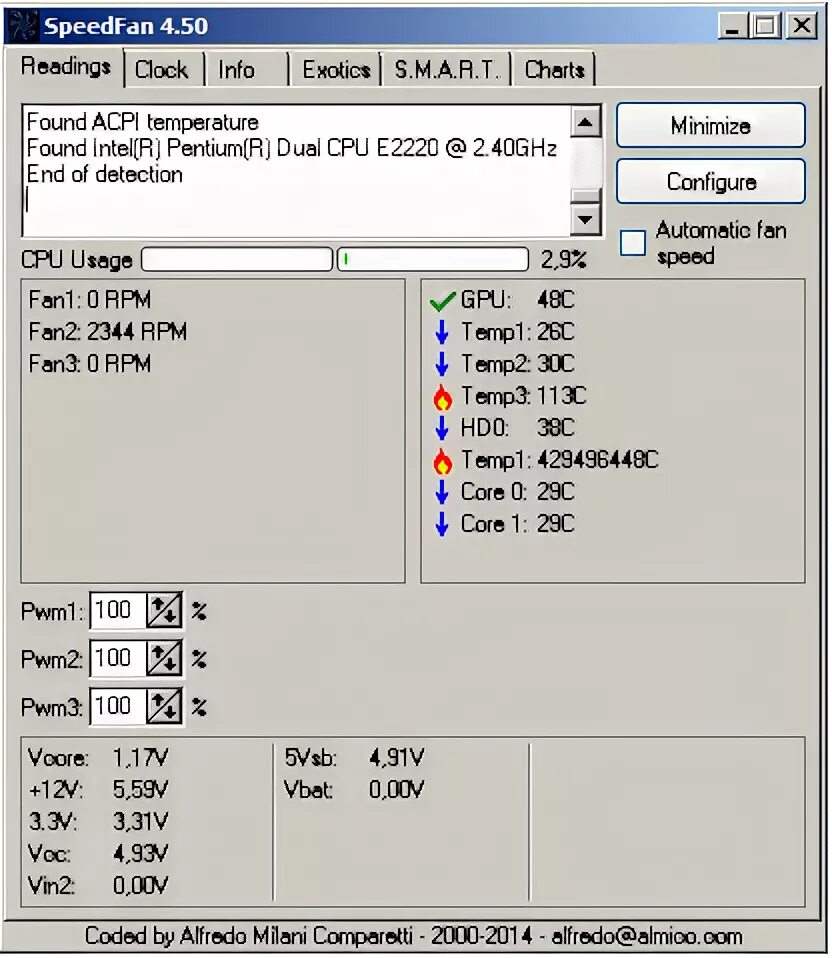832x958 pixels.
Task: Click the Vcore 1,17V voltage reading
Action: tap(98, 758)
